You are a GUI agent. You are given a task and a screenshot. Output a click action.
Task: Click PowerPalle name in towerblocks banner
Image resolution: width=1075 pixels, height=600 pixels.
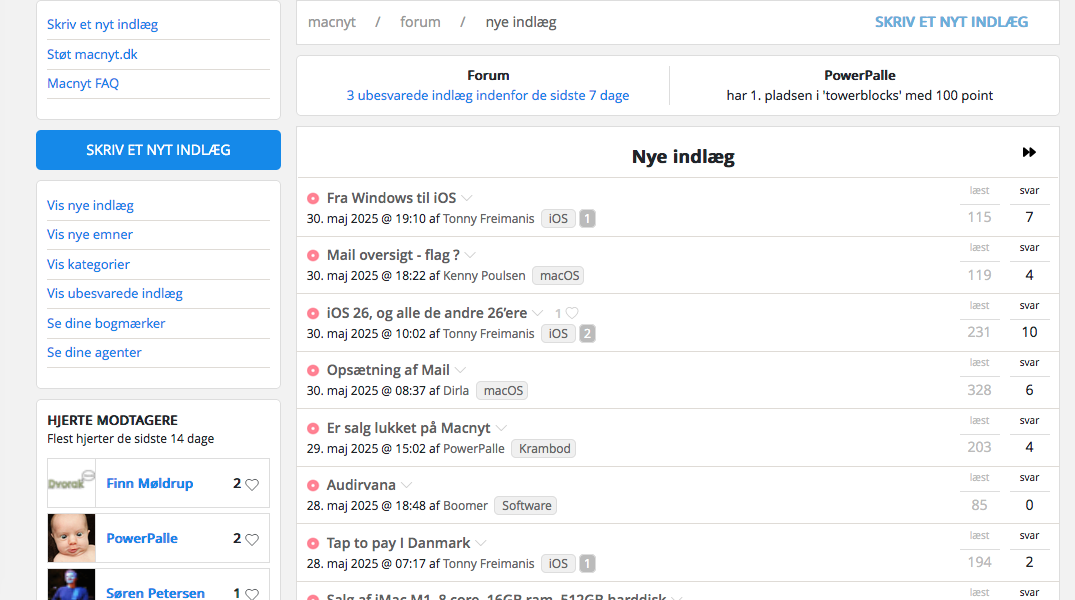[860, 75]
